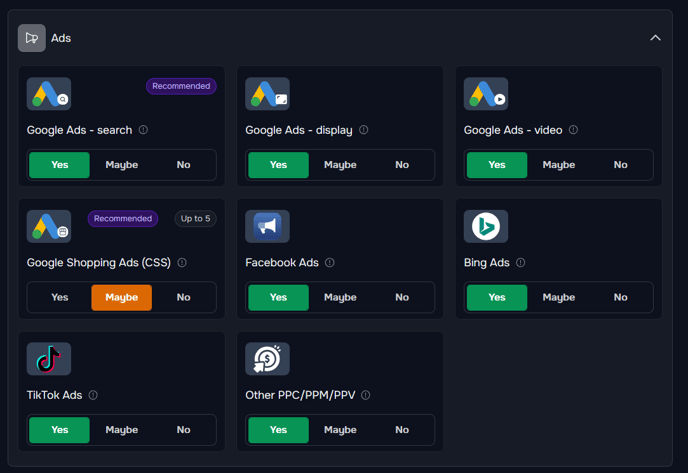Select Yes for Google Ads - display
This screenshot has width=688, height=473.
pyautogui.click(x=278, y=165)
